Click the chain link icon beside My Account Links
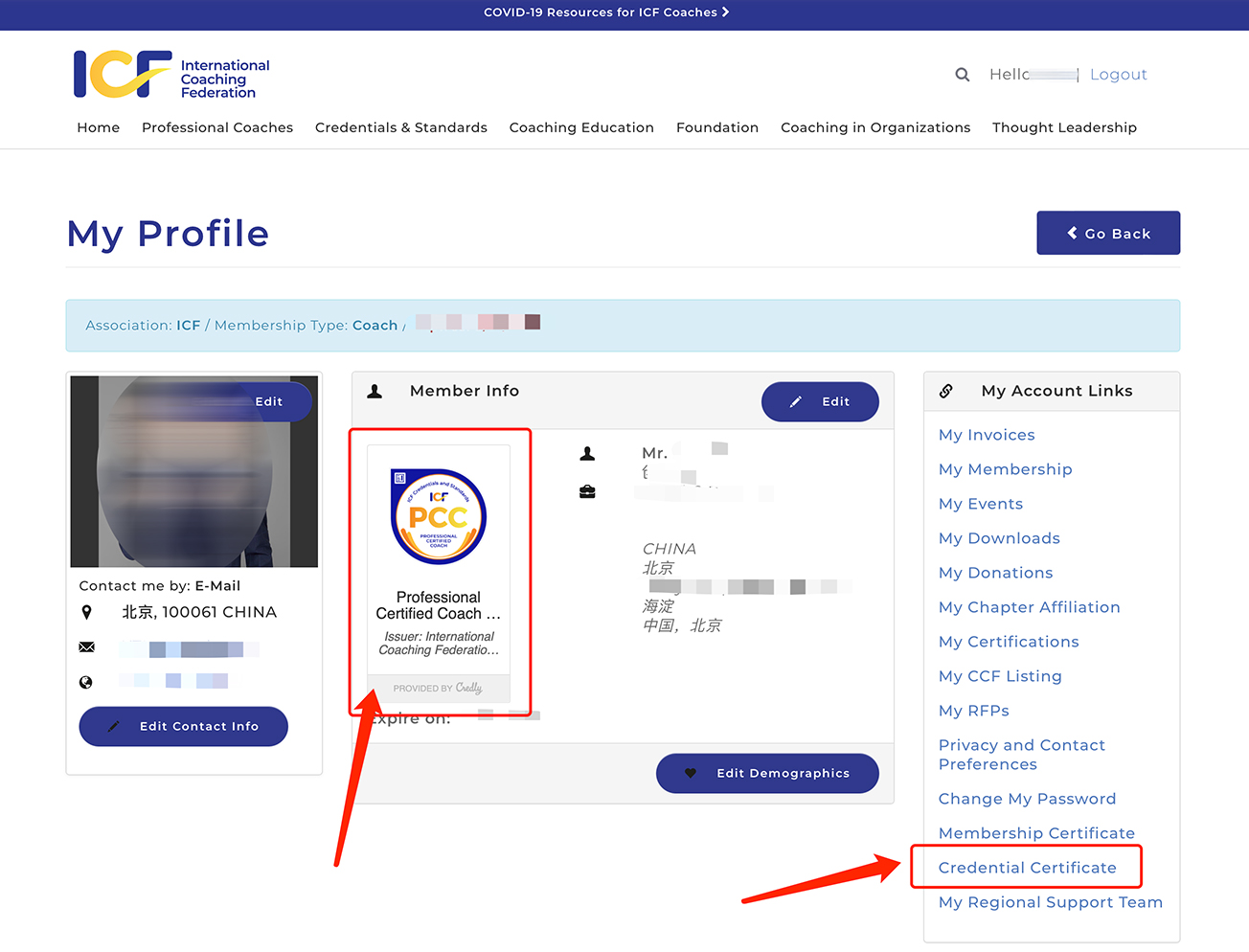Viewport: 1249px width, 952px height. (x=946, y=391)
